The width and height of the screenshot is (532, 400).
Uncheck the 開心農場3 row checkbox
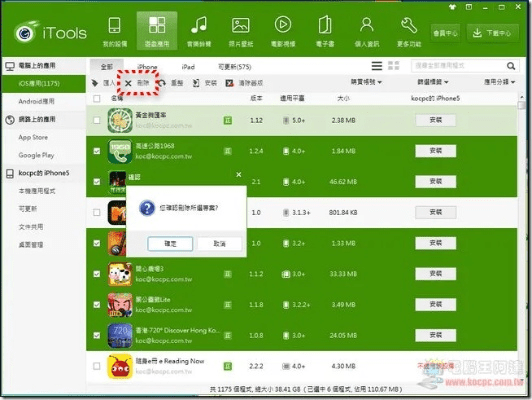tap(97, 274)
